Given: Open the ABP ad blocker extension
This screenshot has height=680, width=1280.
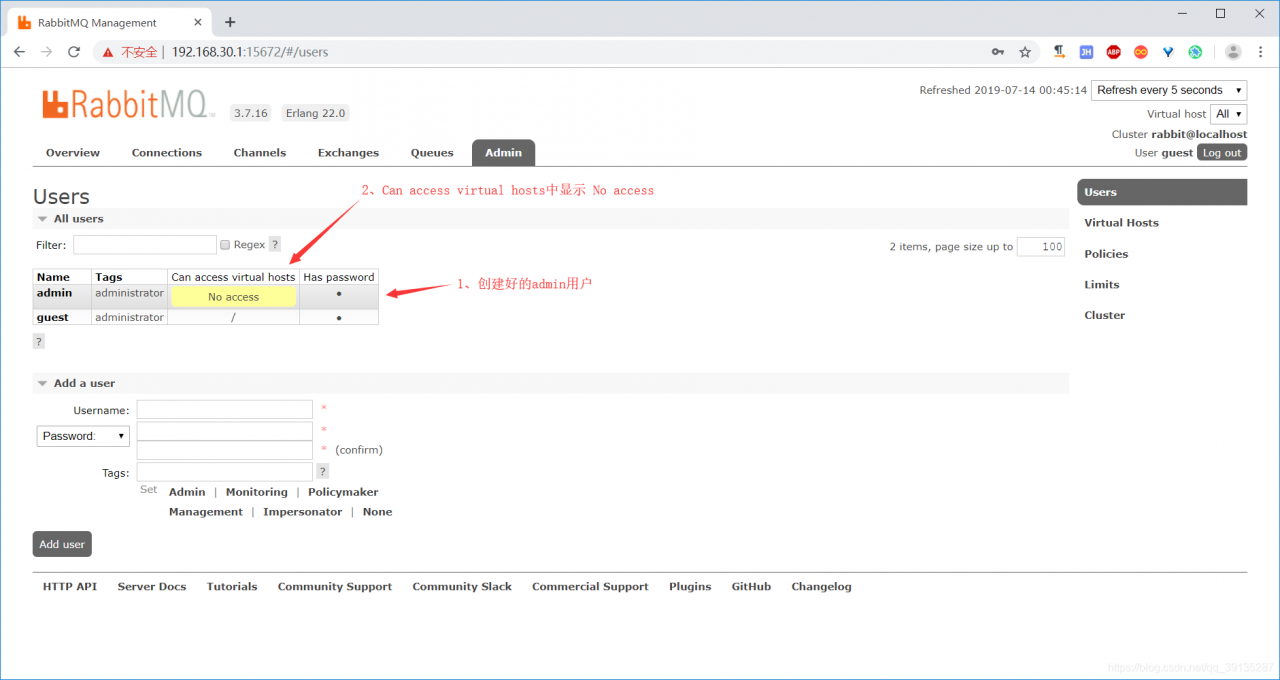Looking at the screenshot, I should point(1113,52).
